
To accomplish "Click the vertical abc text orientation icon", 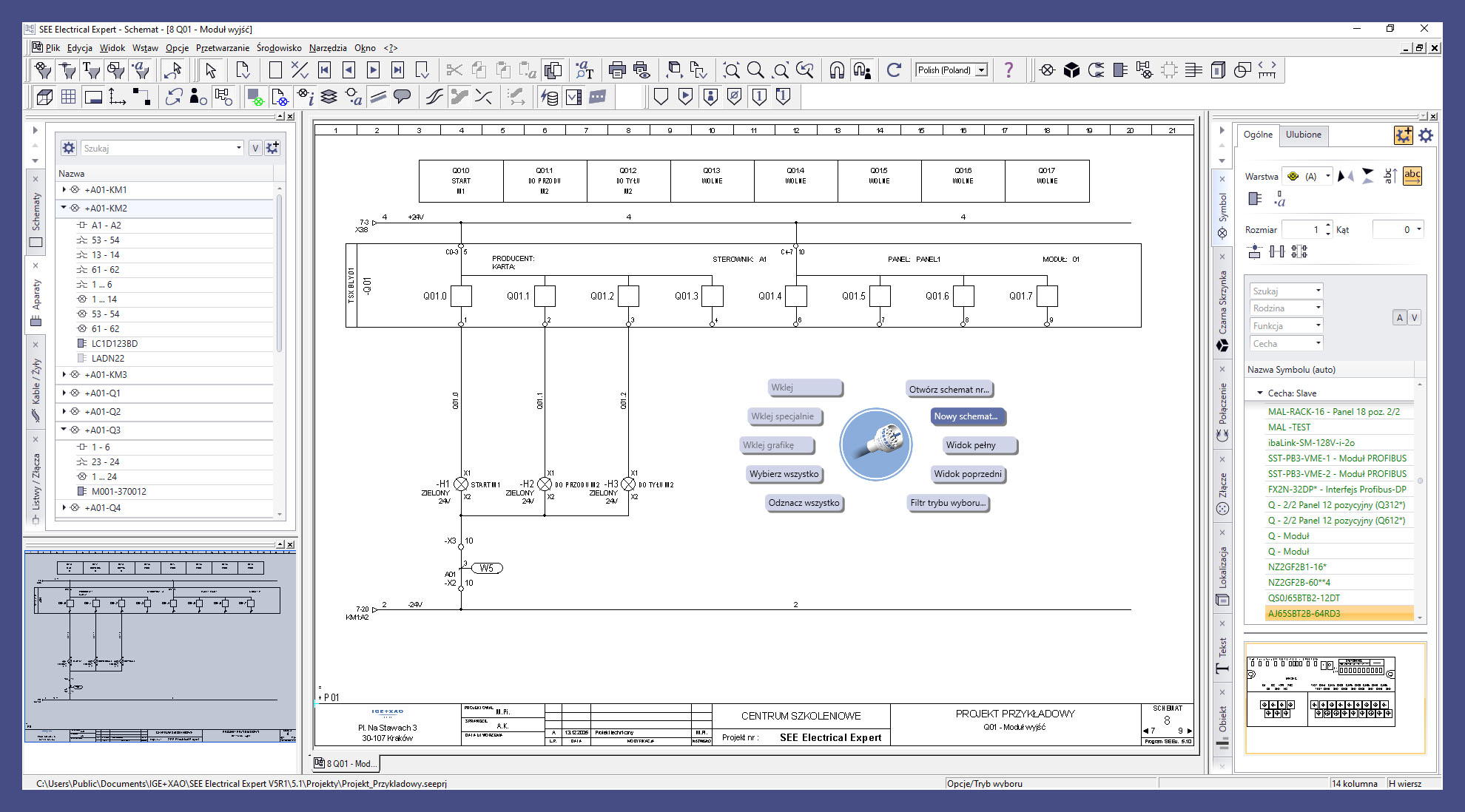I will coord(1390,176).
